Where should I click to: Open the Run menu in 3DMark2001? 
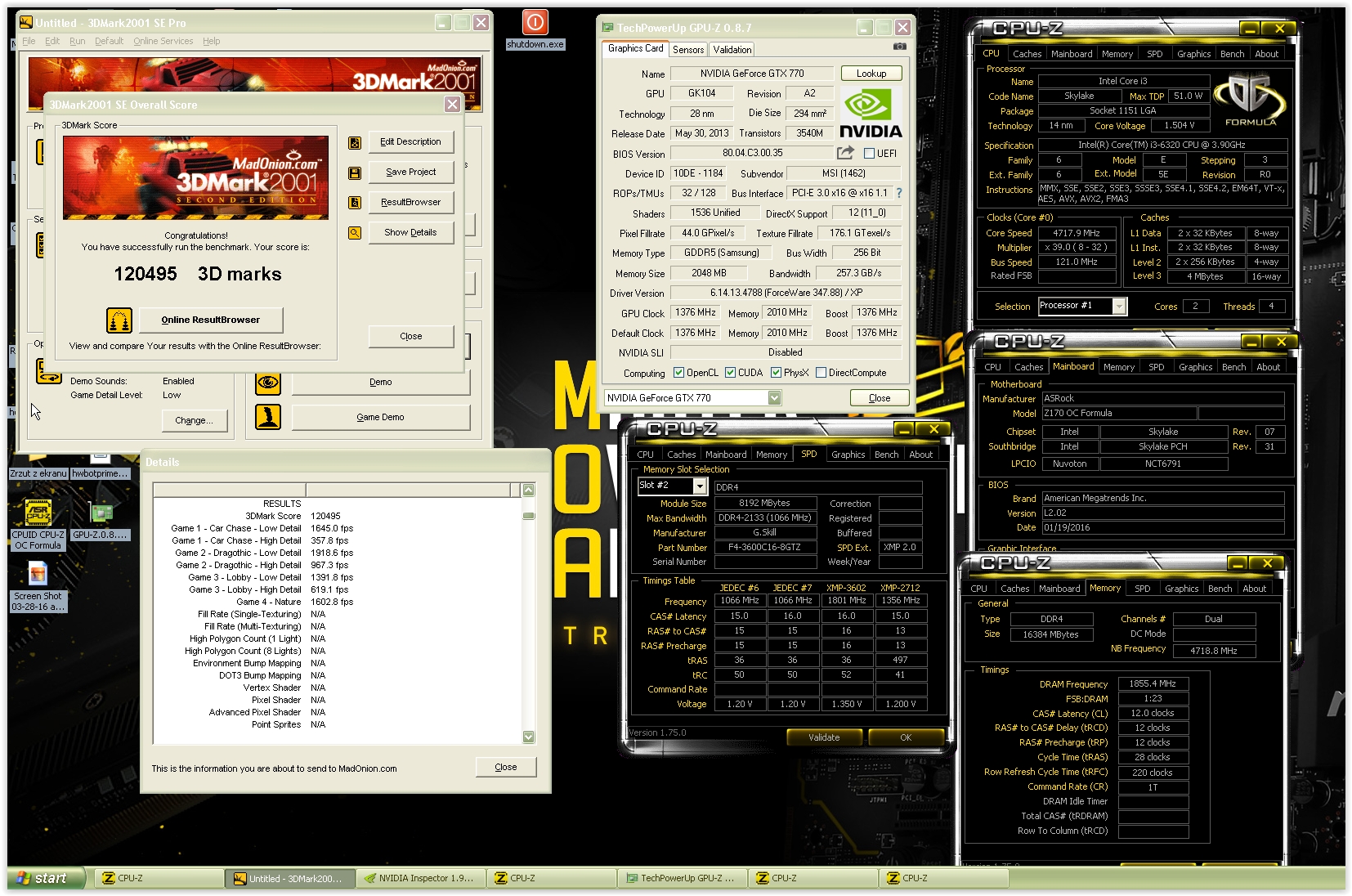pos(77,41)
